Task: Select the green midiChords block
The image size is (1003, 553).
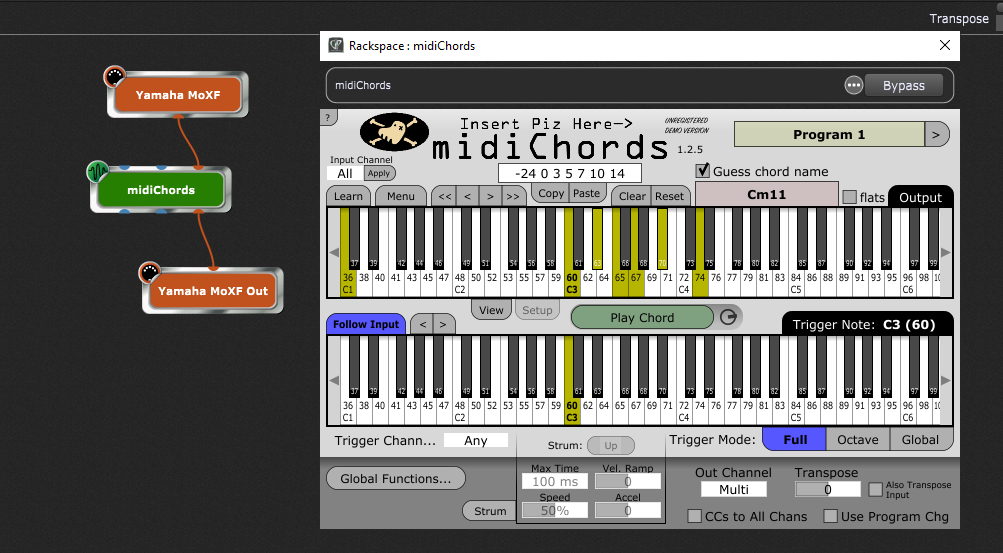Action: tap(161, 189)
